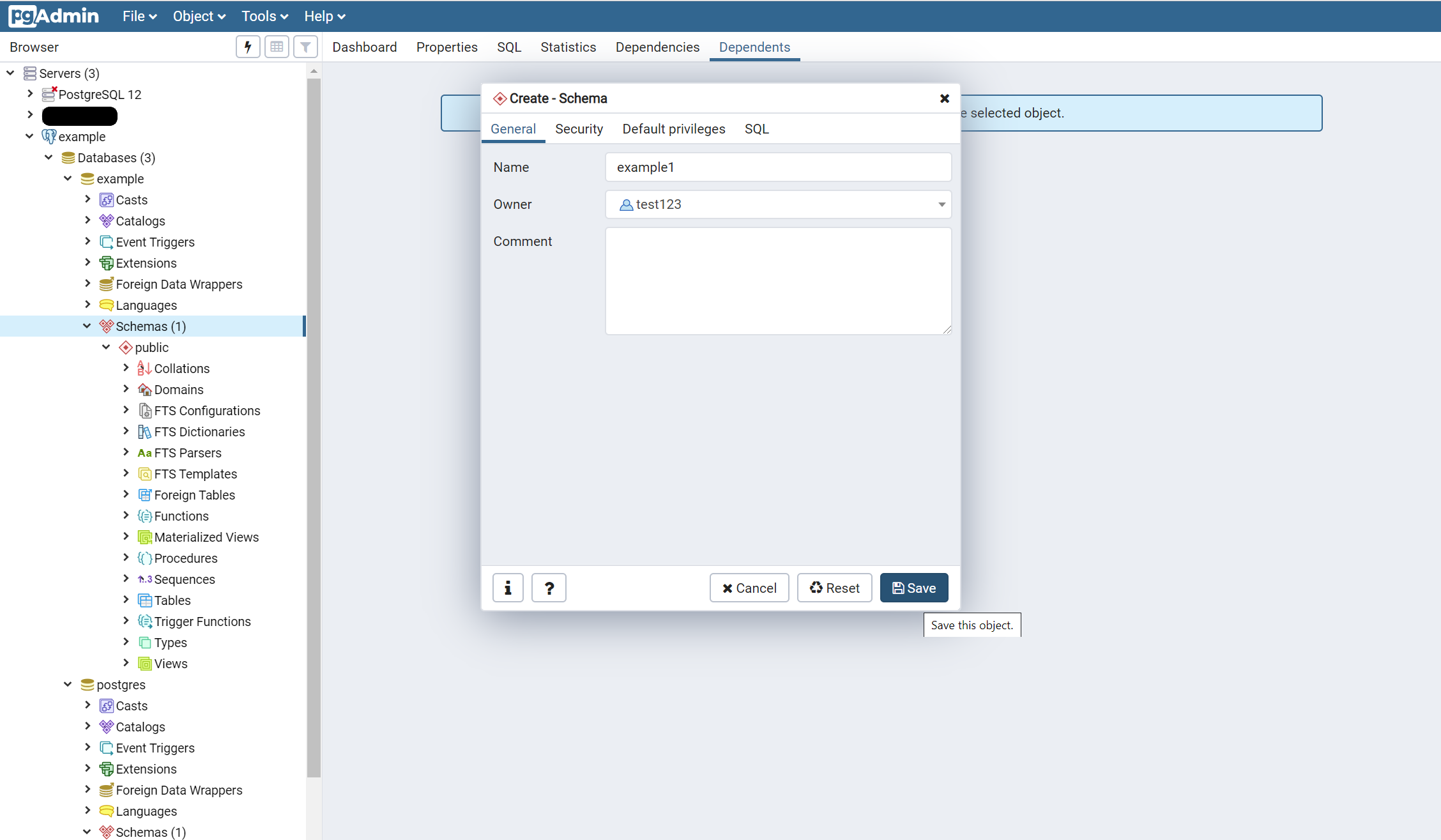Viewport: 1441px width, 840px height.
Task: Open the Tools menu
Action: pyautogui.click(x=264, y=16)
